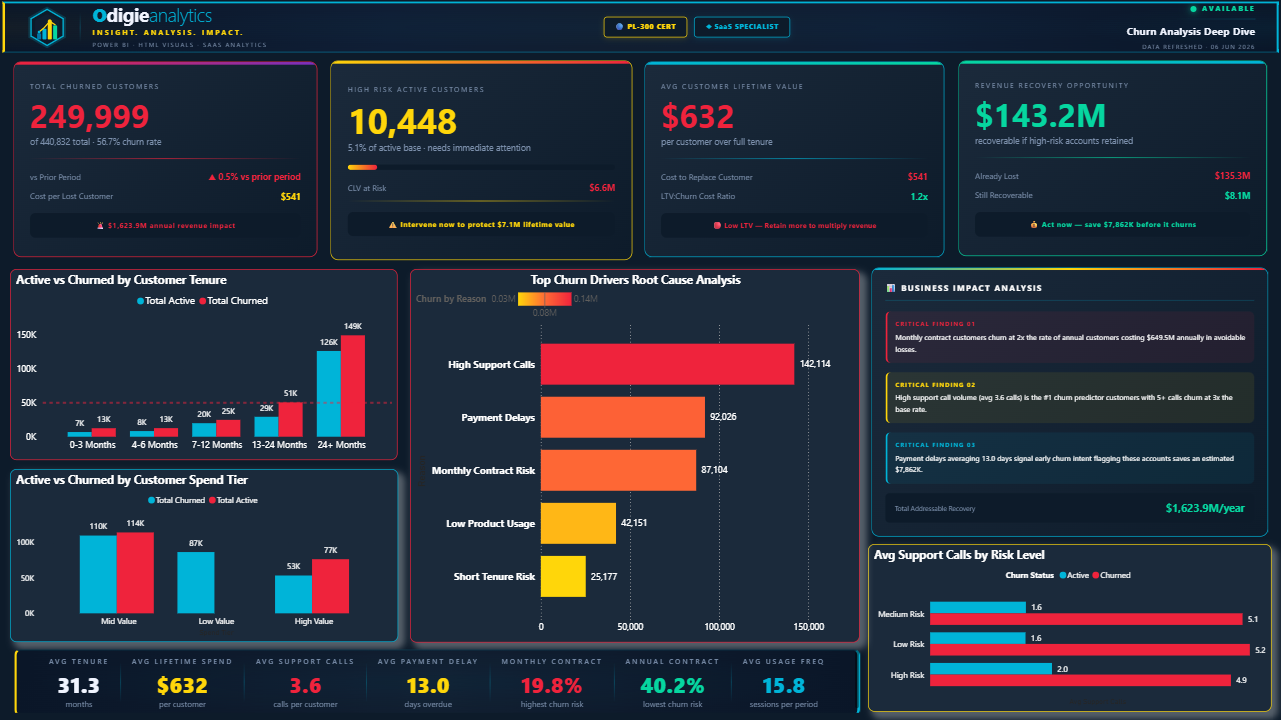Screen dimensions: 1281x720
Task: Select the 114K Mid Value bar
Action: (135, 573)
